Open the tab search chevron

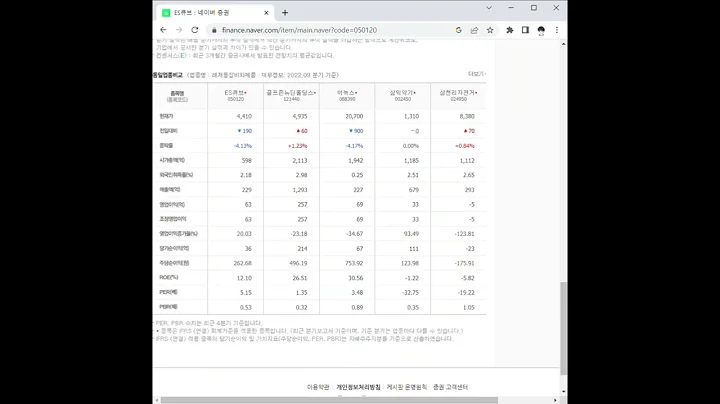pyautogui.click(x=489, y=8)
